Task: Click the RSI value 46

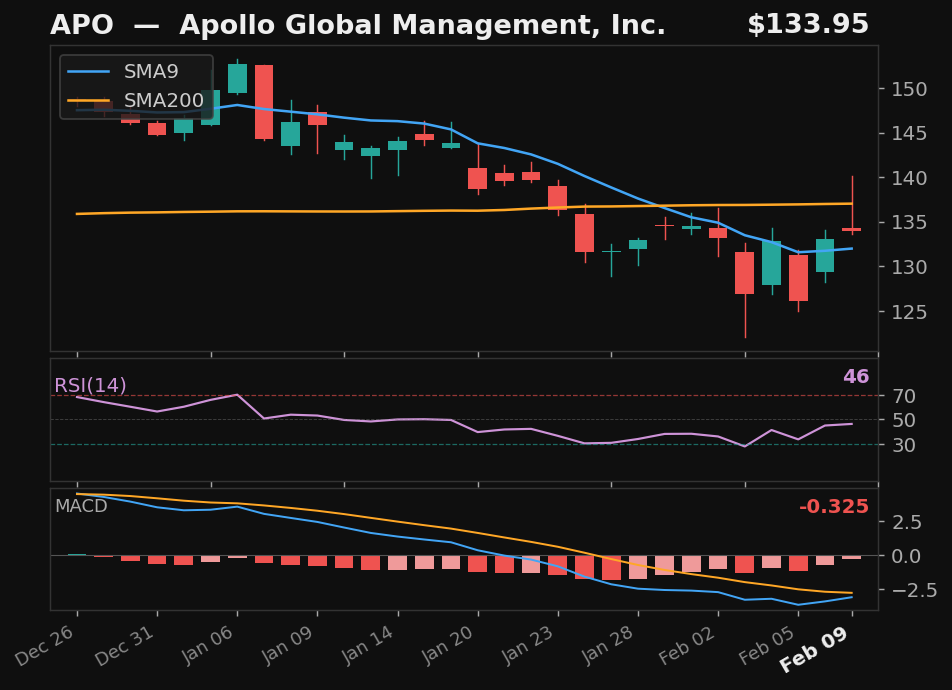Action: [x=856, y=377]
